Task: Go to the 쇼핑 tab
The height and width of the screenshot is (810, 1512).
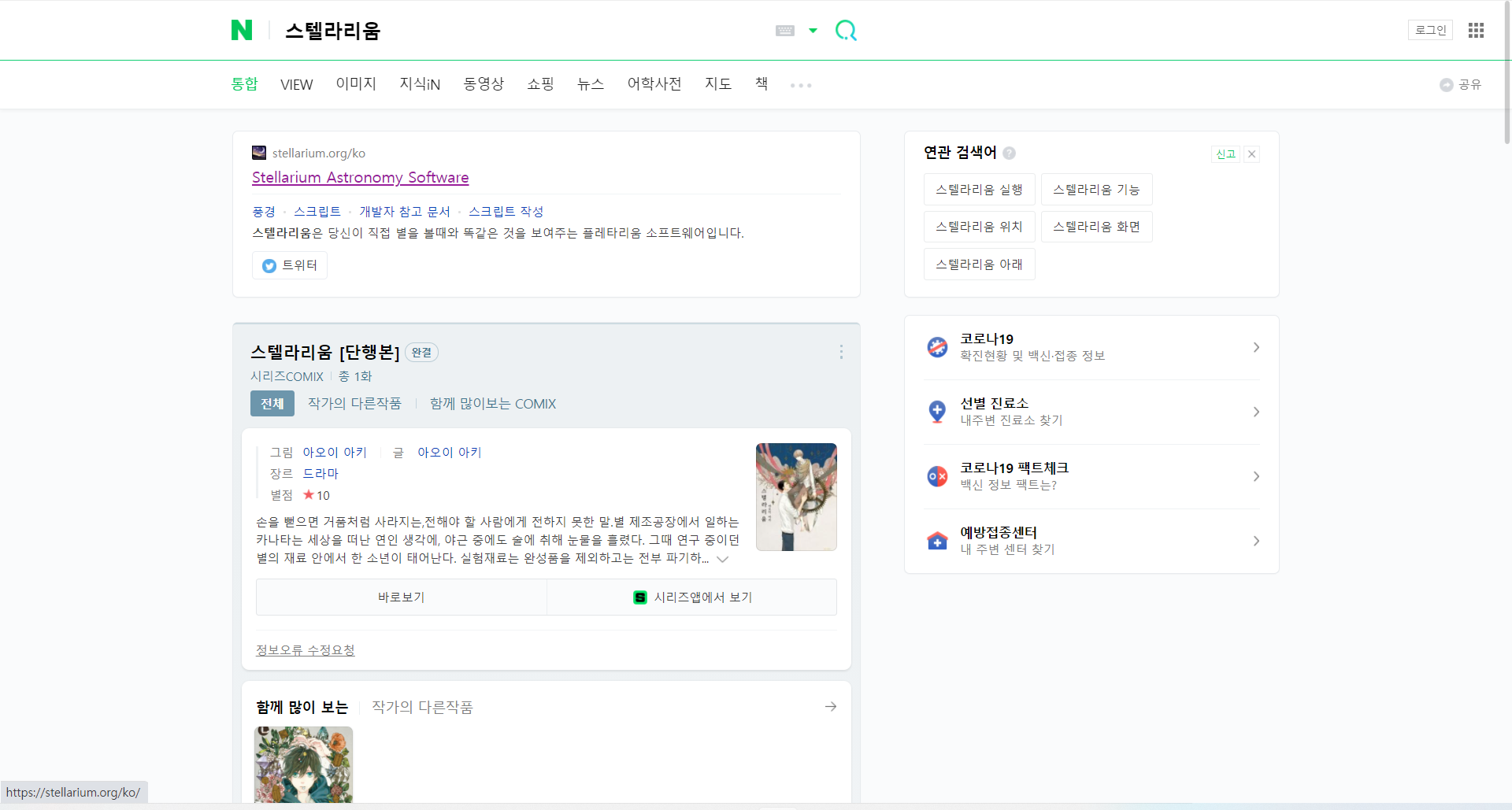Action: [x=540, y=83]
